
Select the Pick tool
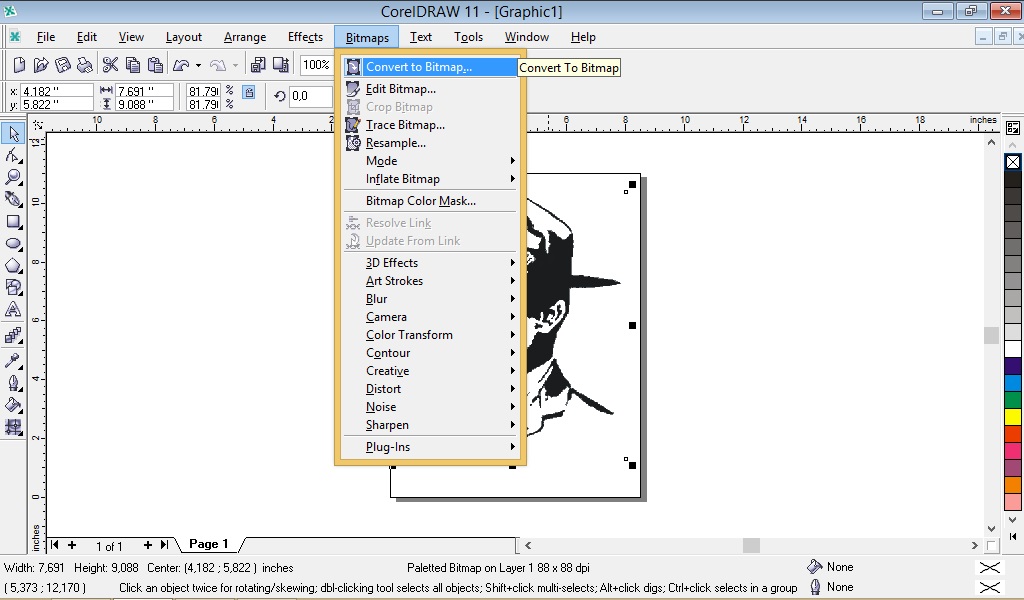click(13, 133)
